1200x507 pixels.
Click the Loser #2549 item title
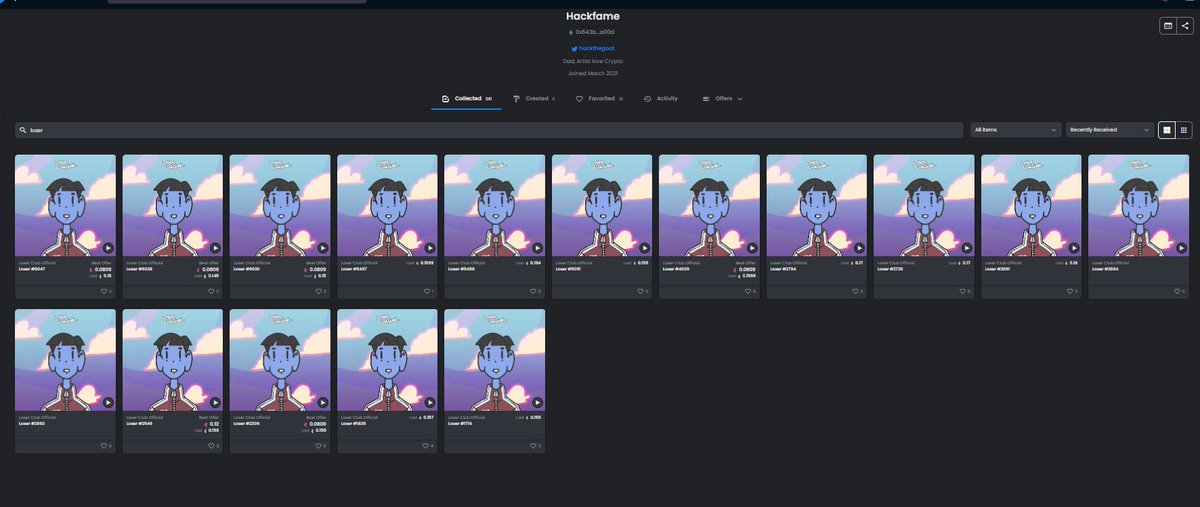click(140, 424)
